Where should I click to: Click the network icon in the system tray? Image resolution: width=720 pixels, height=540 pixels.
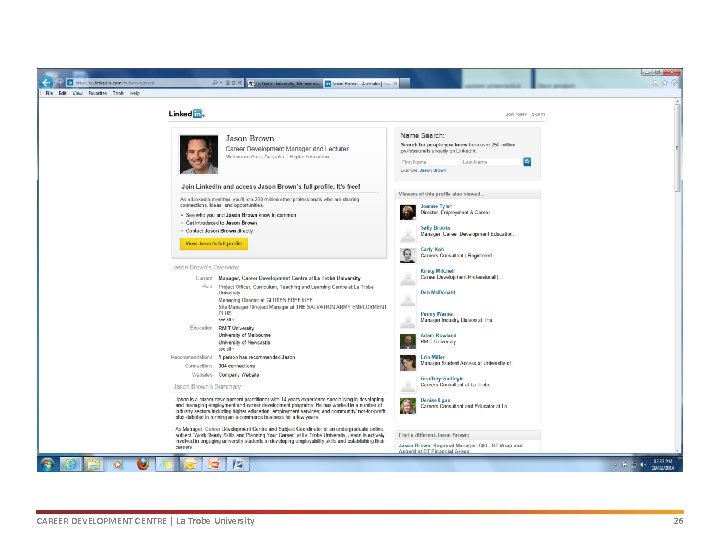coord(634,465)
